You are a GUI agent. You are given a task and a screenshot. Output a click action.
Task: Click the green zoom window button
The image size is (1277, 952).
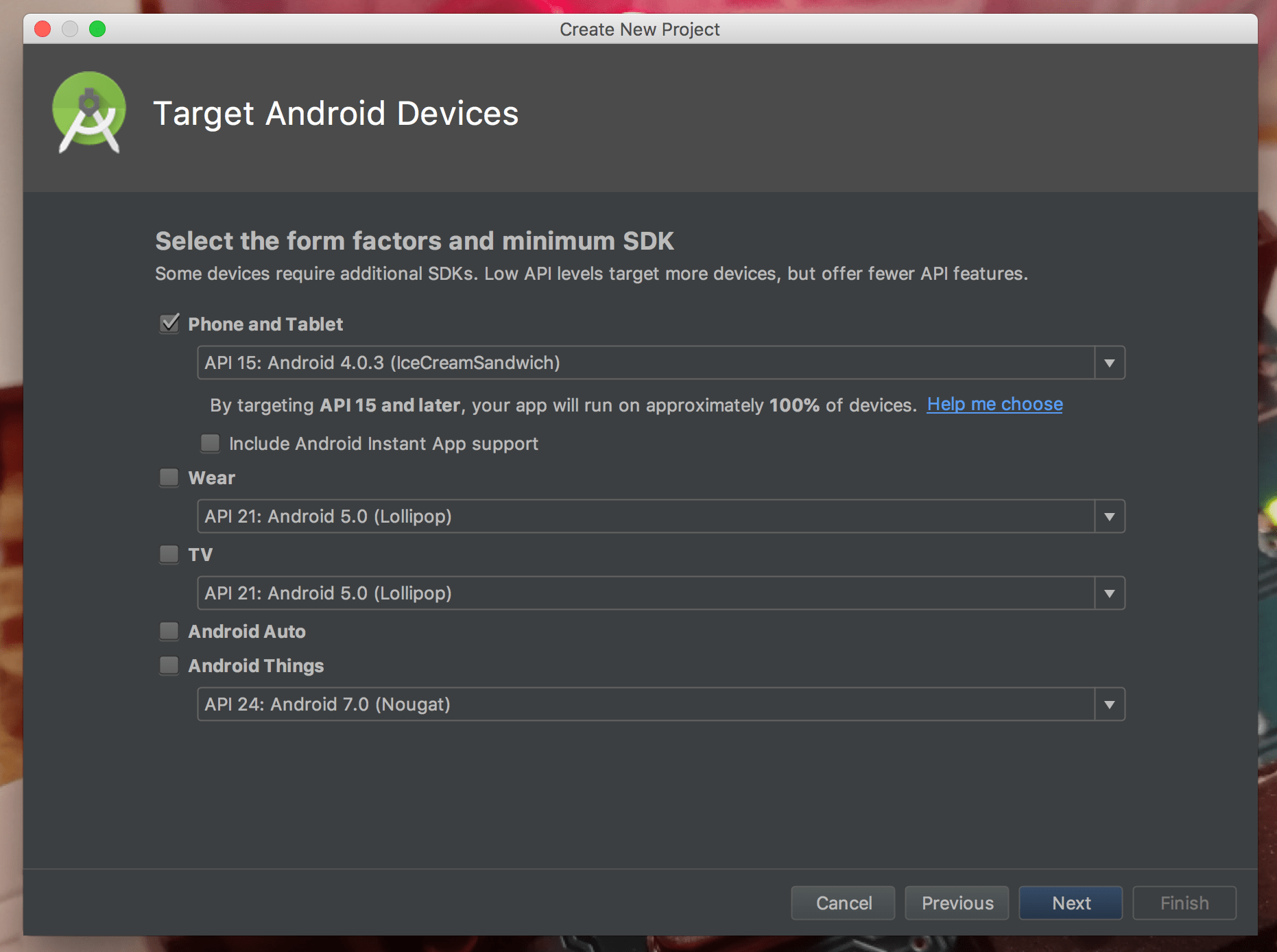click(97, 29)
